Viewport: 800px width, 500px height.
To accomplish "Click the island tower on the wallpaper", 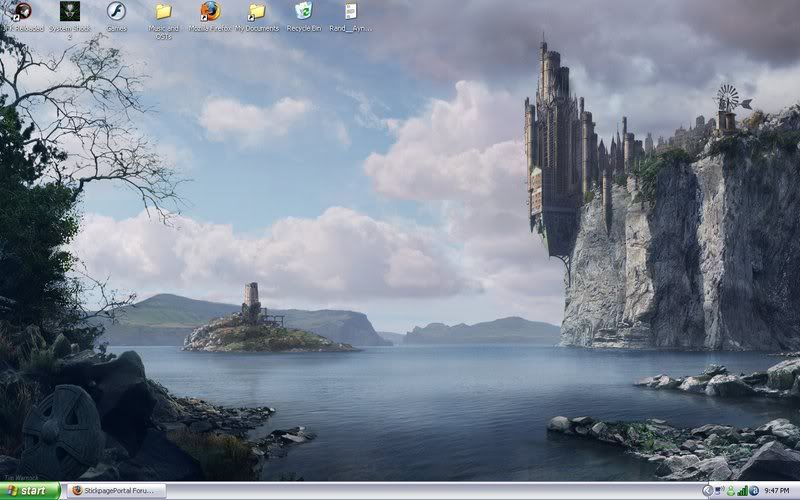I will coord(252,300).
